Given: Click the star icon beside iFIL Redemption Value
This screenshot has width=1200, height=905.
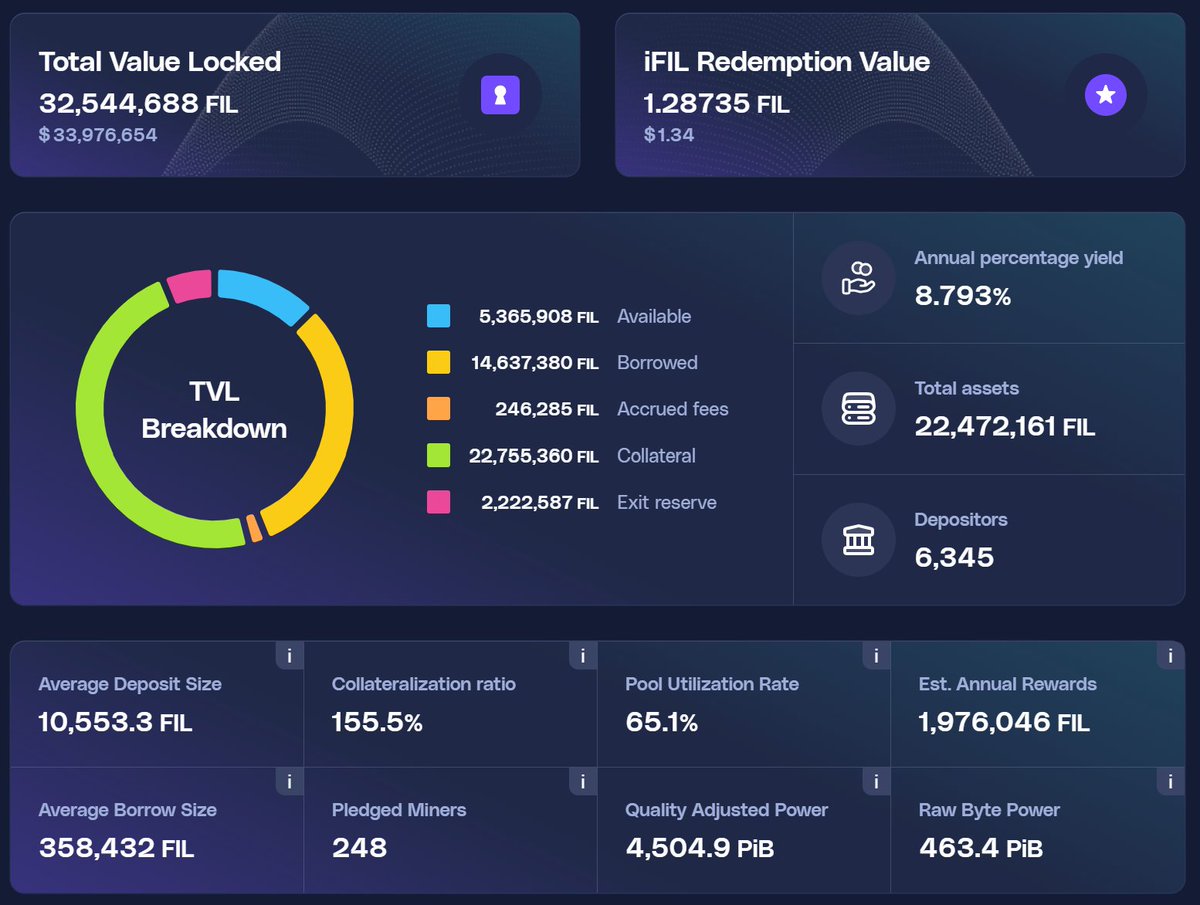Looking at the screenshot, I should pos(1105,96).
